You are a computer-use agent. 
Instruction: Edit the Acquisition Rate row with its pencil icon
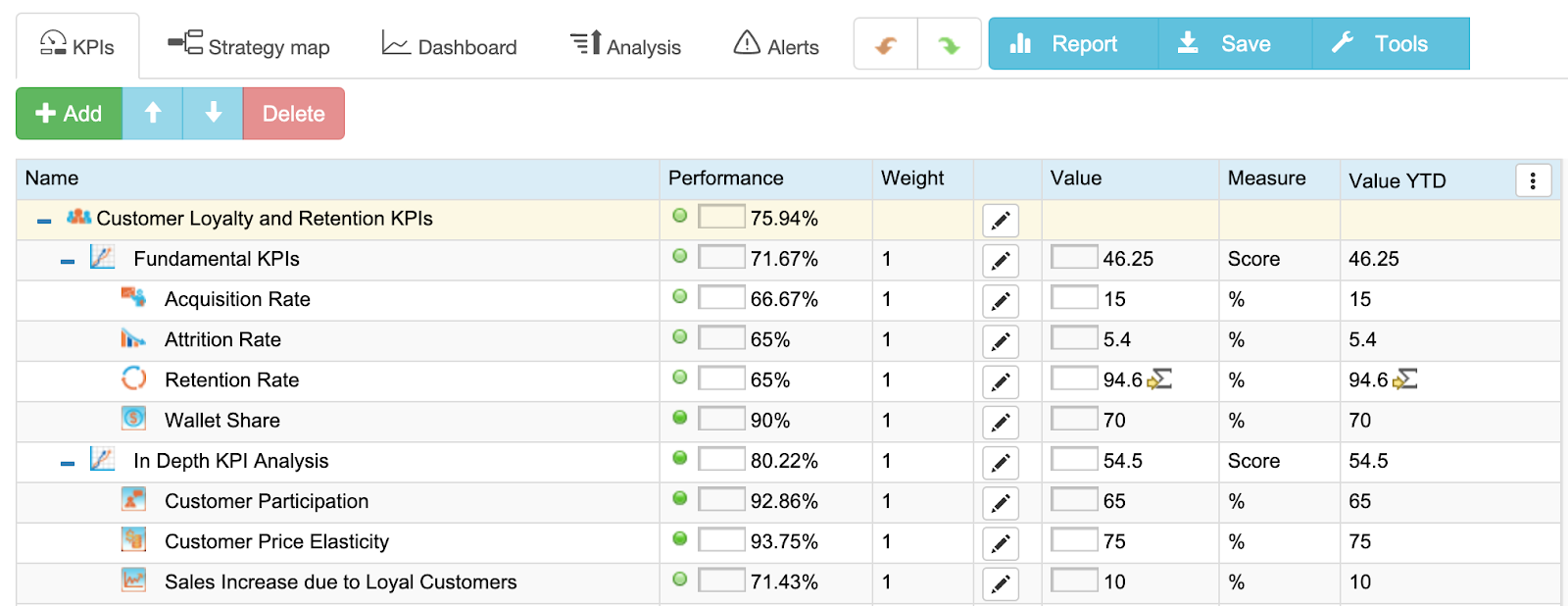click(1001, 301)
